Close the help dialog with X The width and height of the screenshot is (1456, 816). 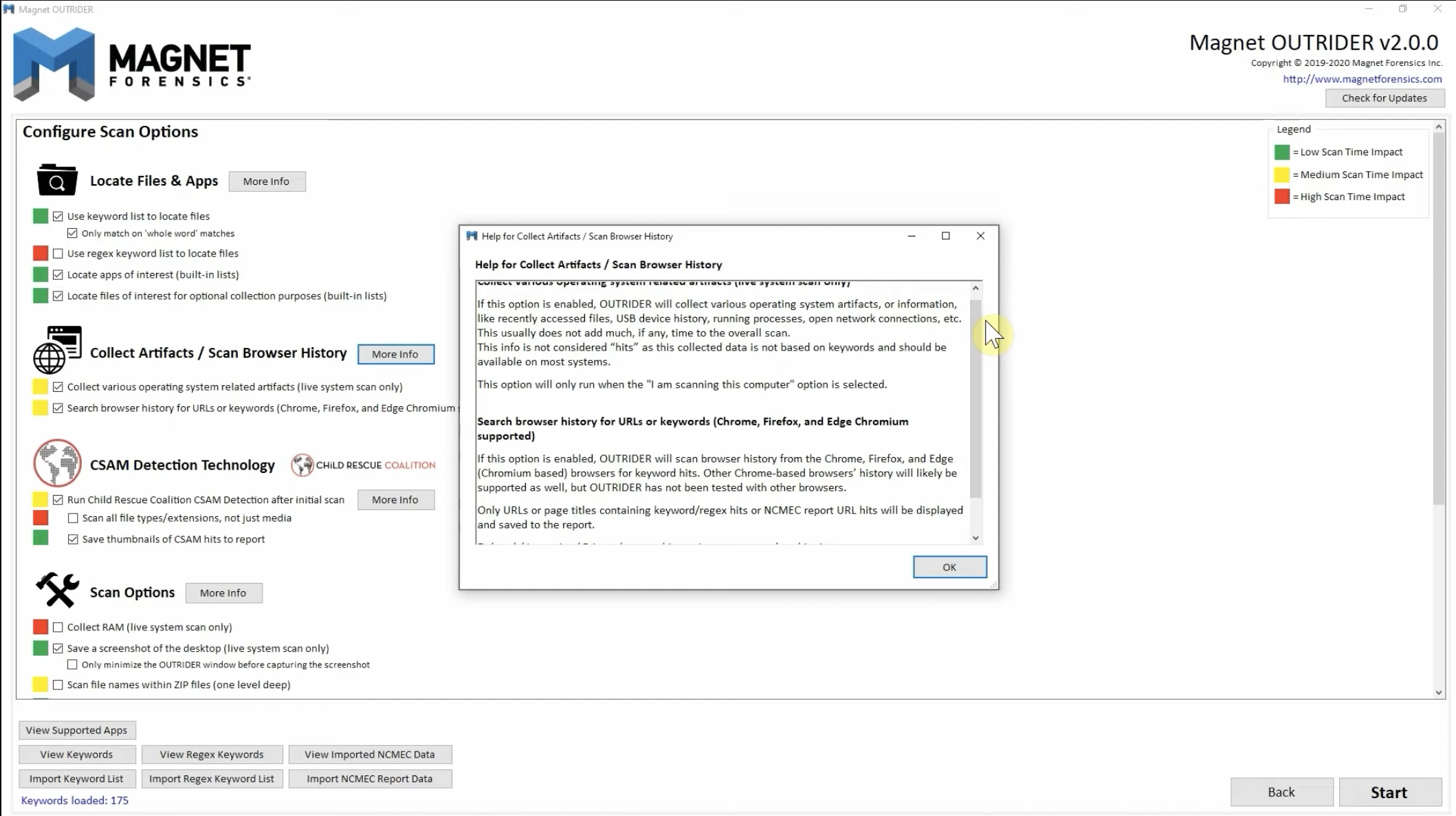point(980,236)
